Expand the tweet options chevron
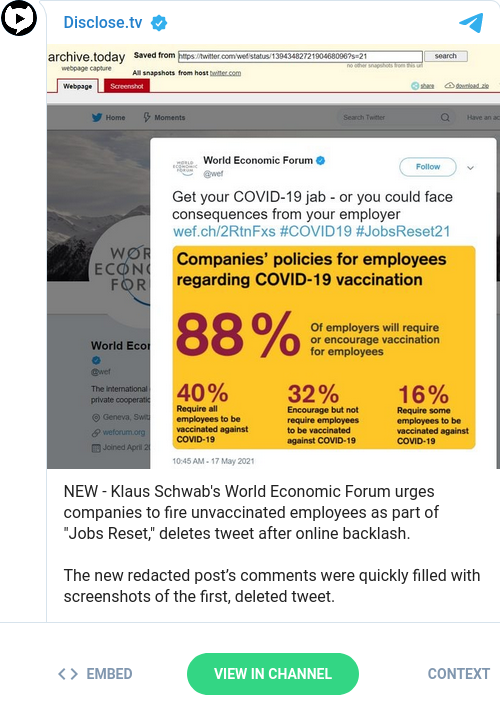The width and height of the screenshot is (500, 728). point(470,168)
